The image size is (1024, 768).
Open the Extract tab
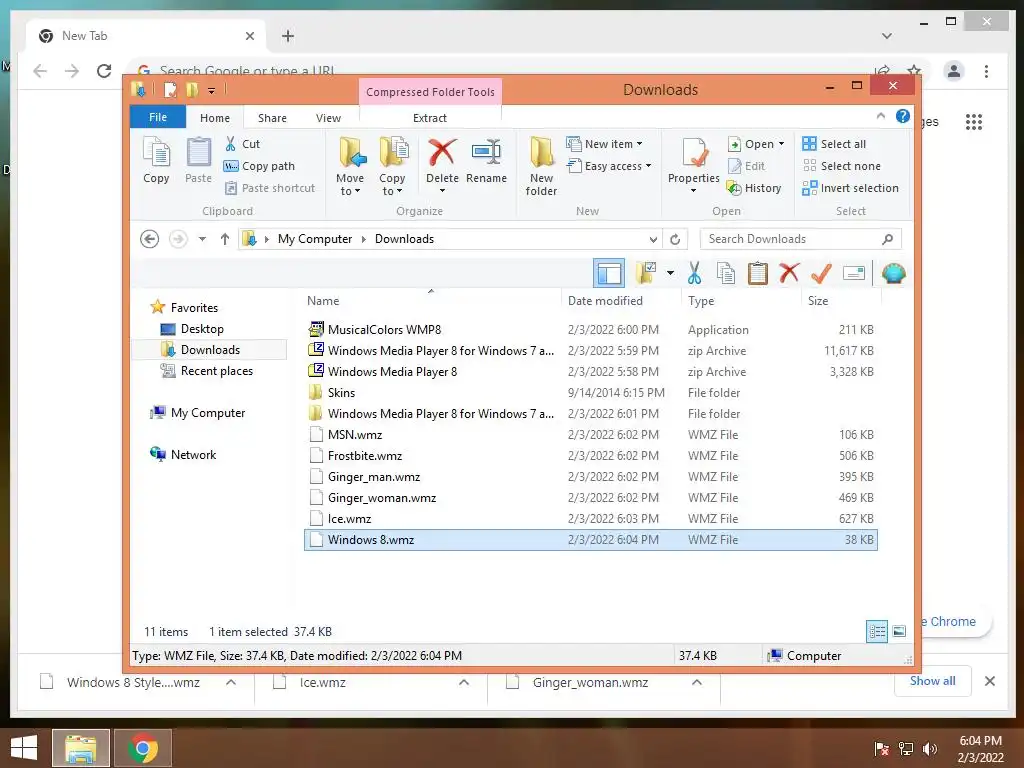tap(430, 118)
